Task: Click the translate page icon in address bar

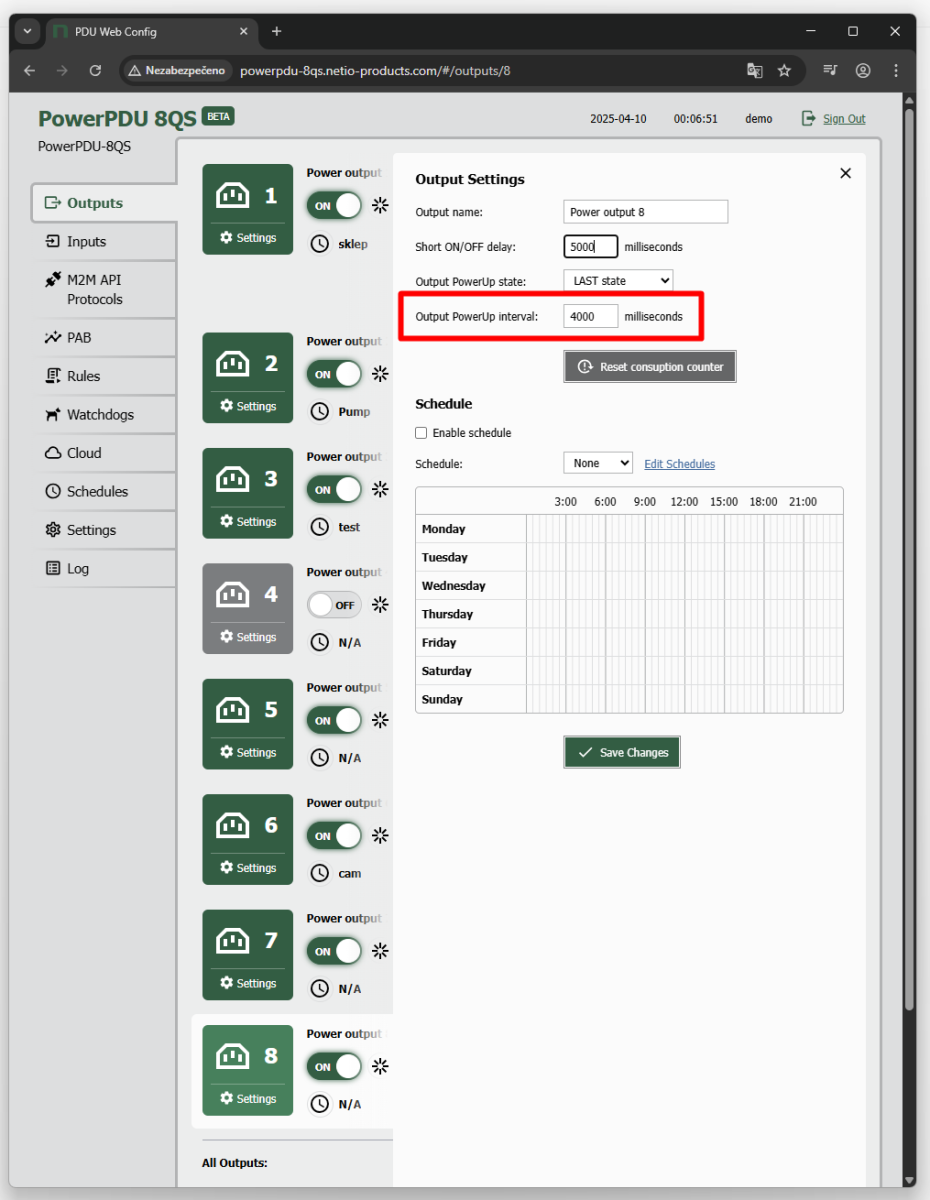Action: click(x=755, y=71)
